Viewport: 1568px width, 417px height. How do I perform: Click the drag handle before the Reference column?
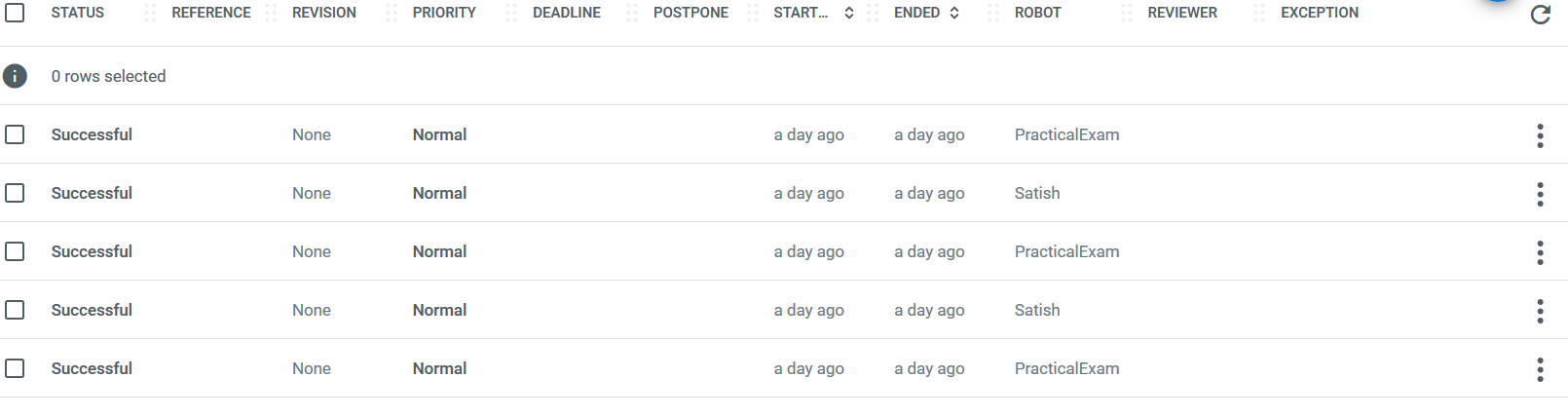[x=149, y=13]
